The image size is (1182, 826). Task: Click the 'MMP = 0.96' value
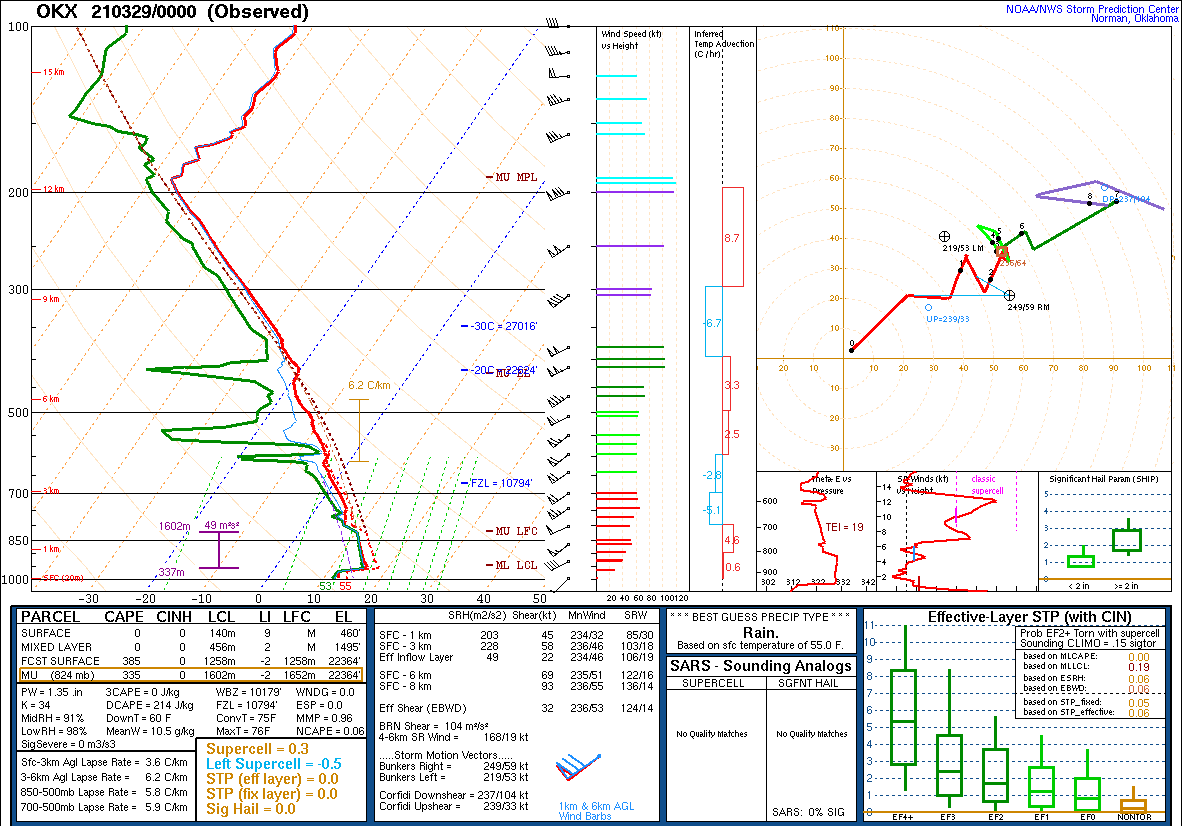coord(324,718)
